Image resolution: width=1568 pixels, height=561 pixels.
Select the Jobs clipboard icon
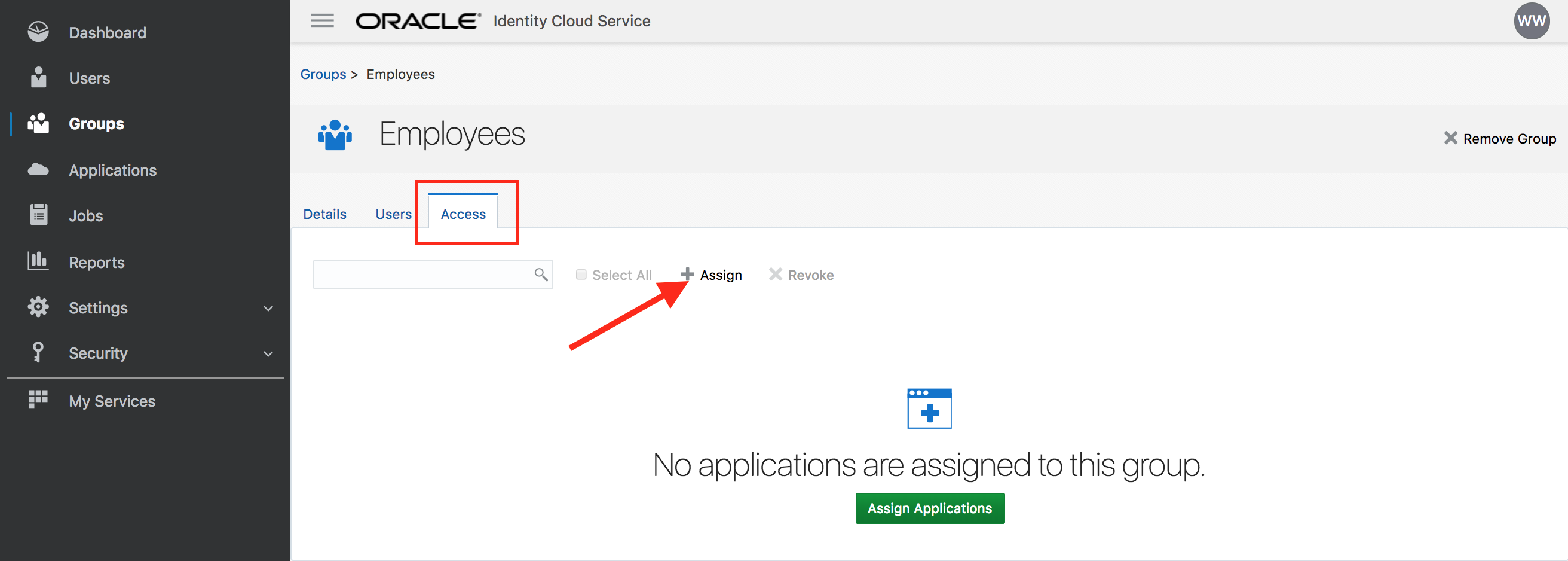(x=39, y=215)
